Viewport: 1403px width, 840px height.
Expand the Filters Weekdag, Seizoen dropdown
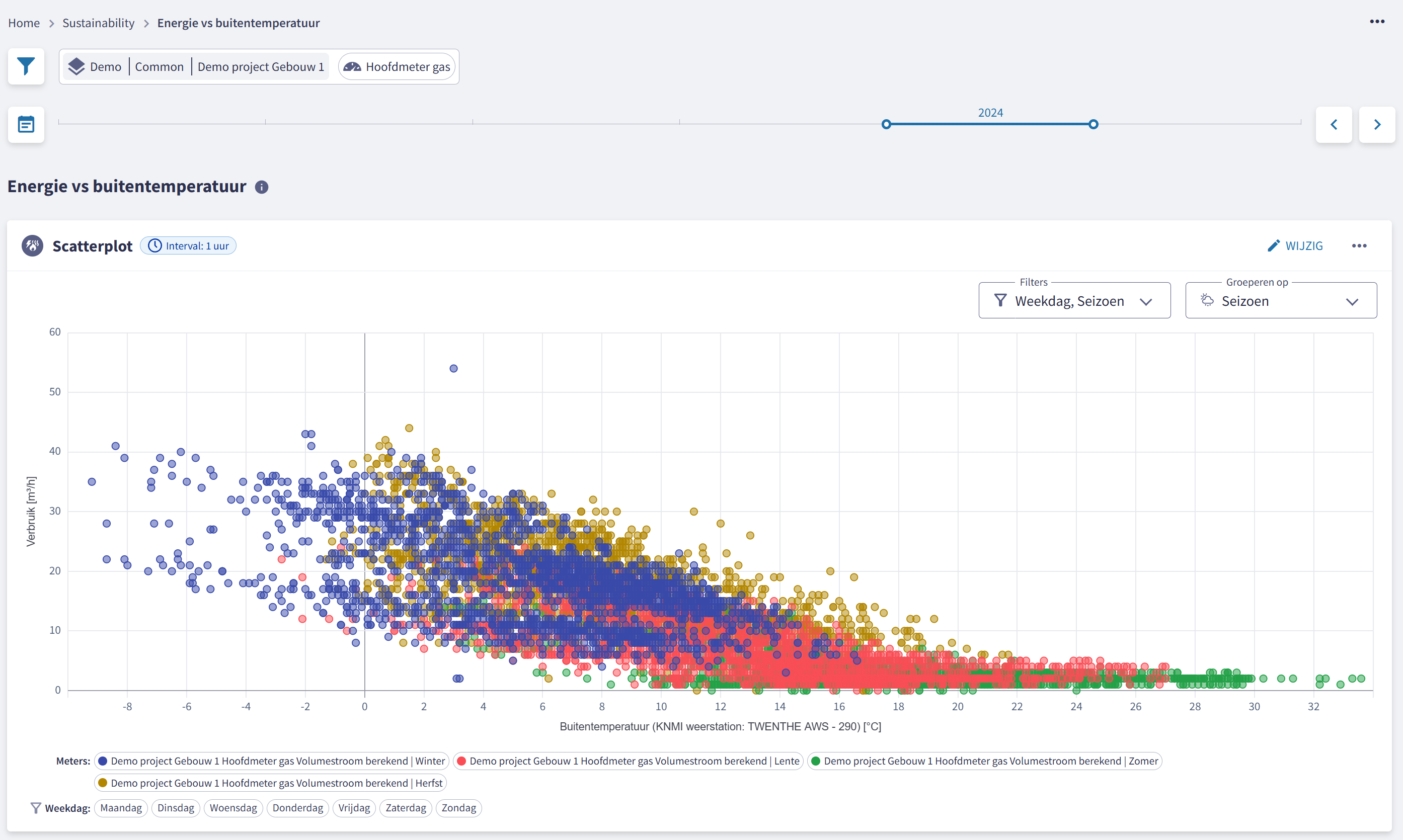click(1074, 301)
